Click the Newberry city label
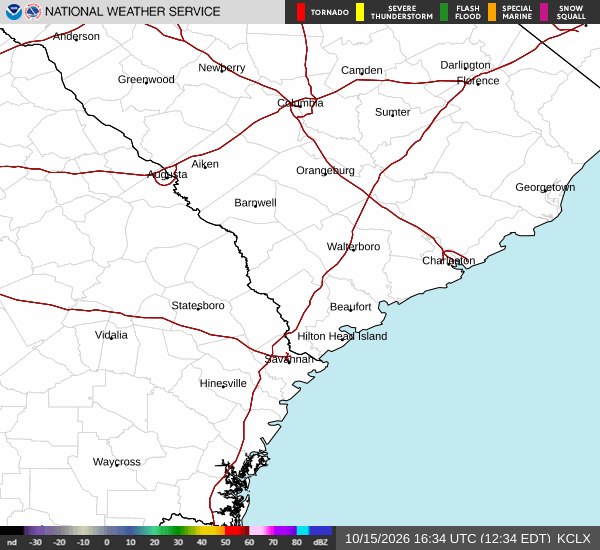600x550 pixels. coord(222,68)
